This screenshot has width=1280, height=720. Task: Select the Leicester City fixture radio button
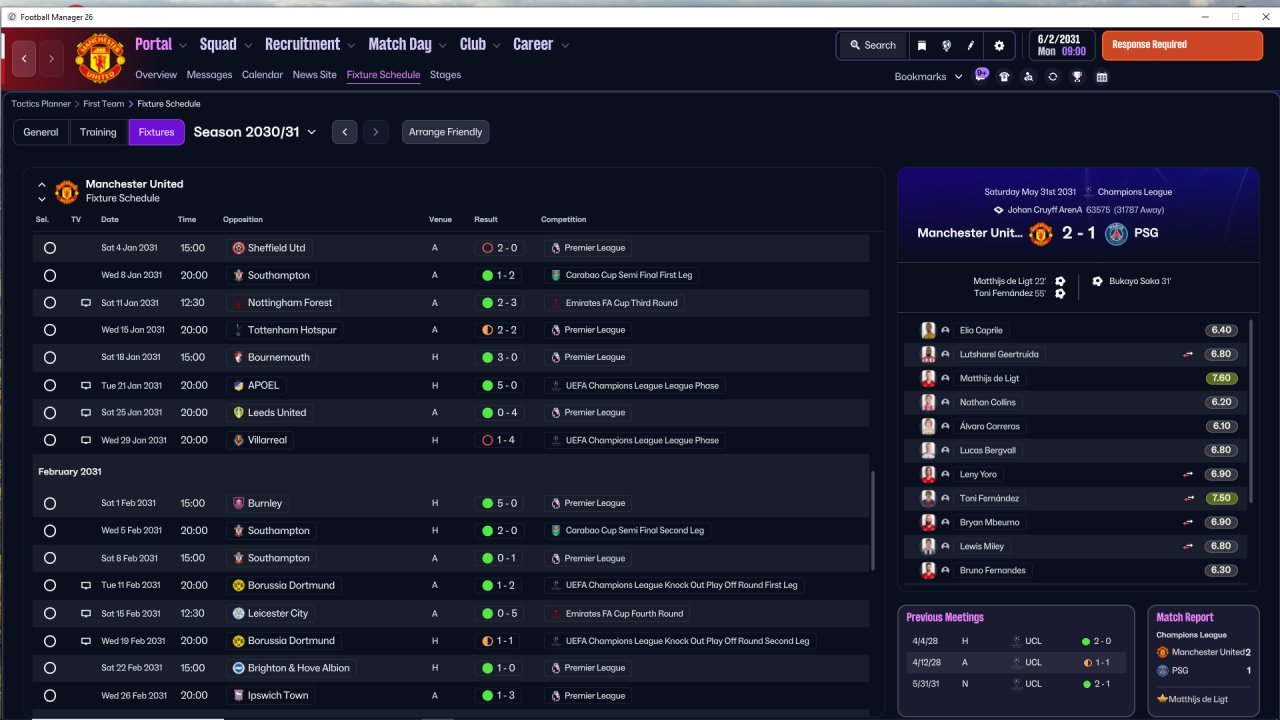[x=49, y=613]
